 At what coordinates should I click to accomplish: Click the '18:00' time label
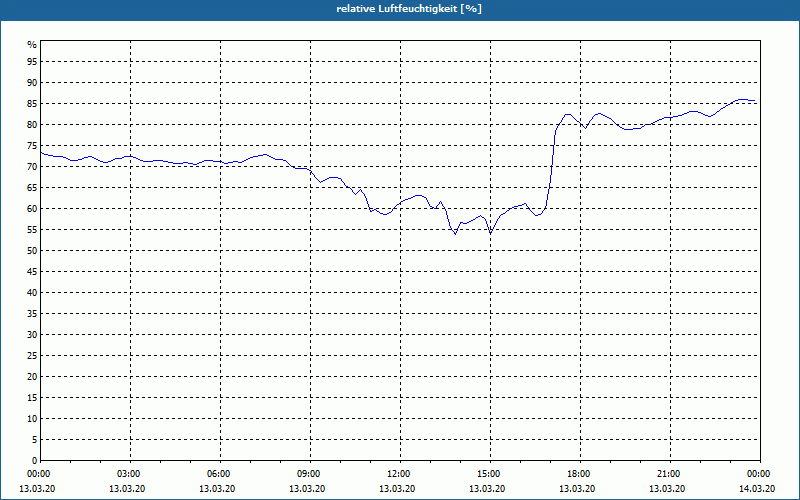coord(580,474)
